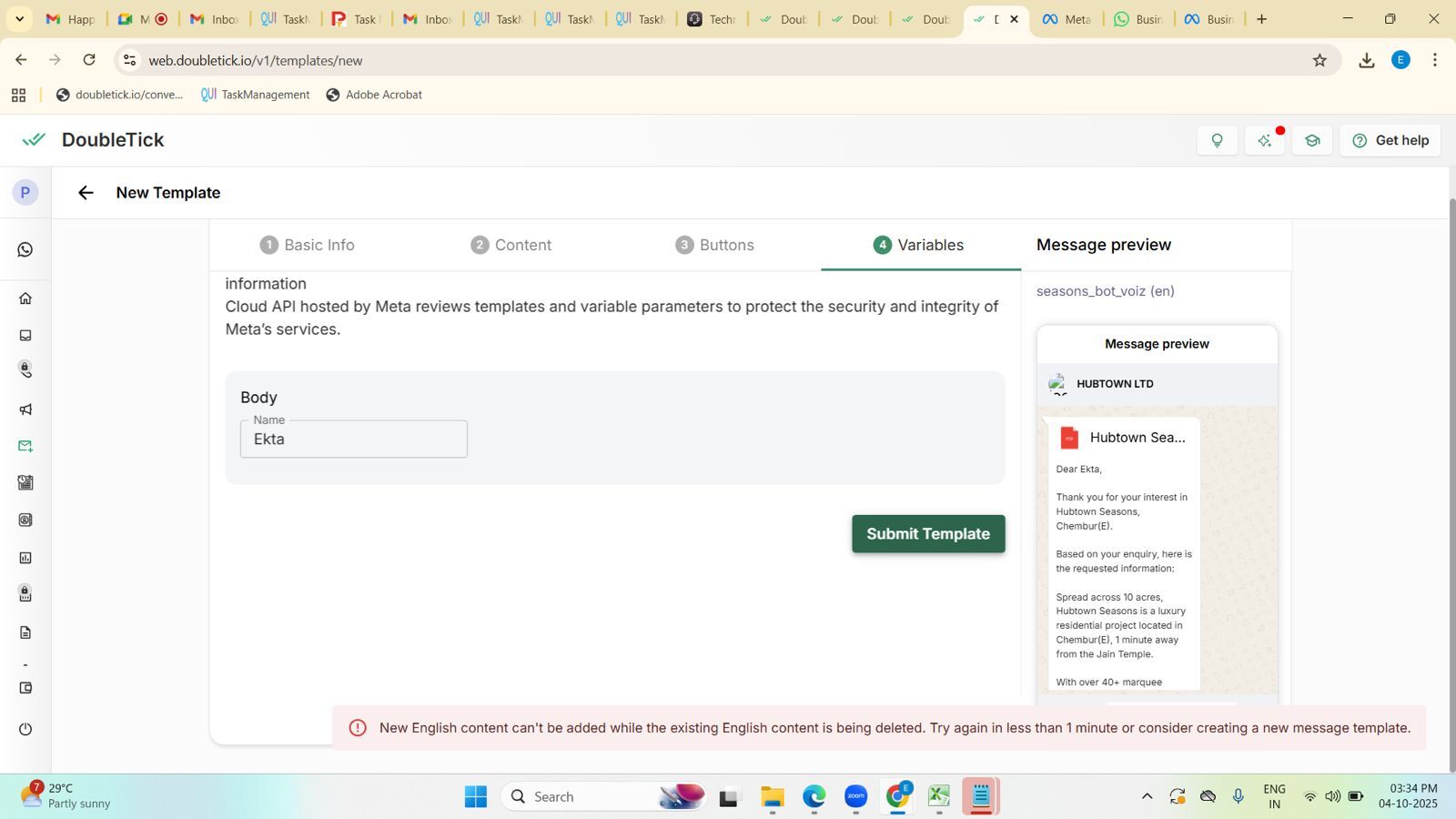Open the megaphone broadcast icon in the sidebar
This screenshot has width=1456, height=819.
(x=25, y=409)
